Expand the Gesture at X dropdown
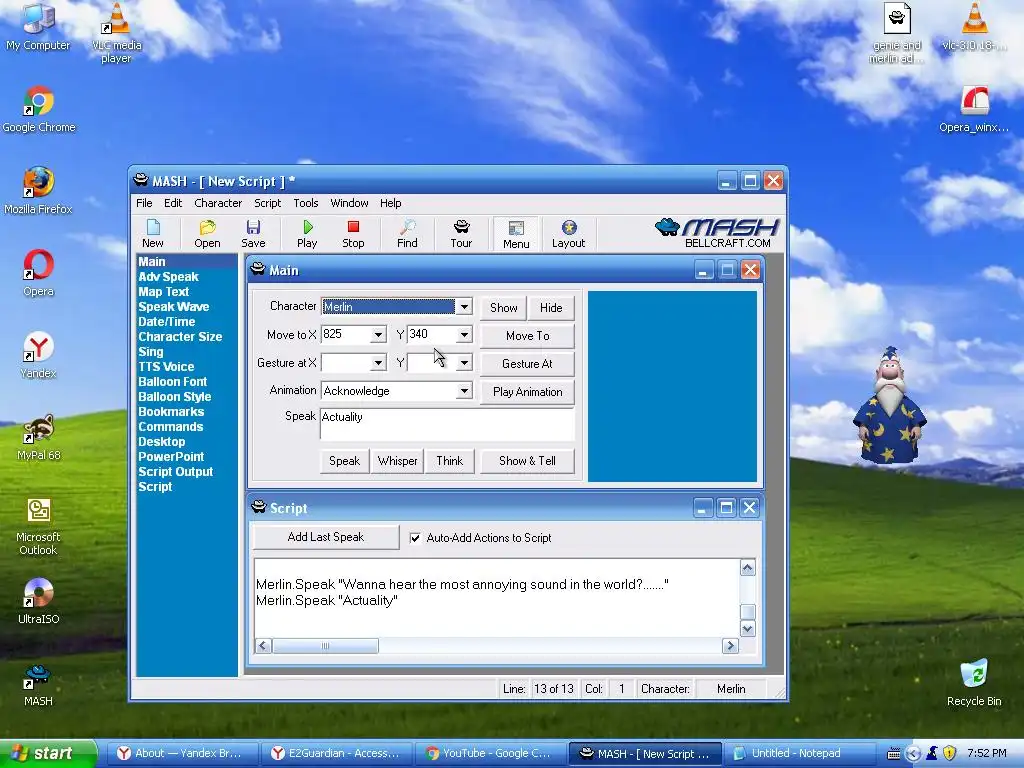Screen dimensions: 1024x768 point(377,362)
